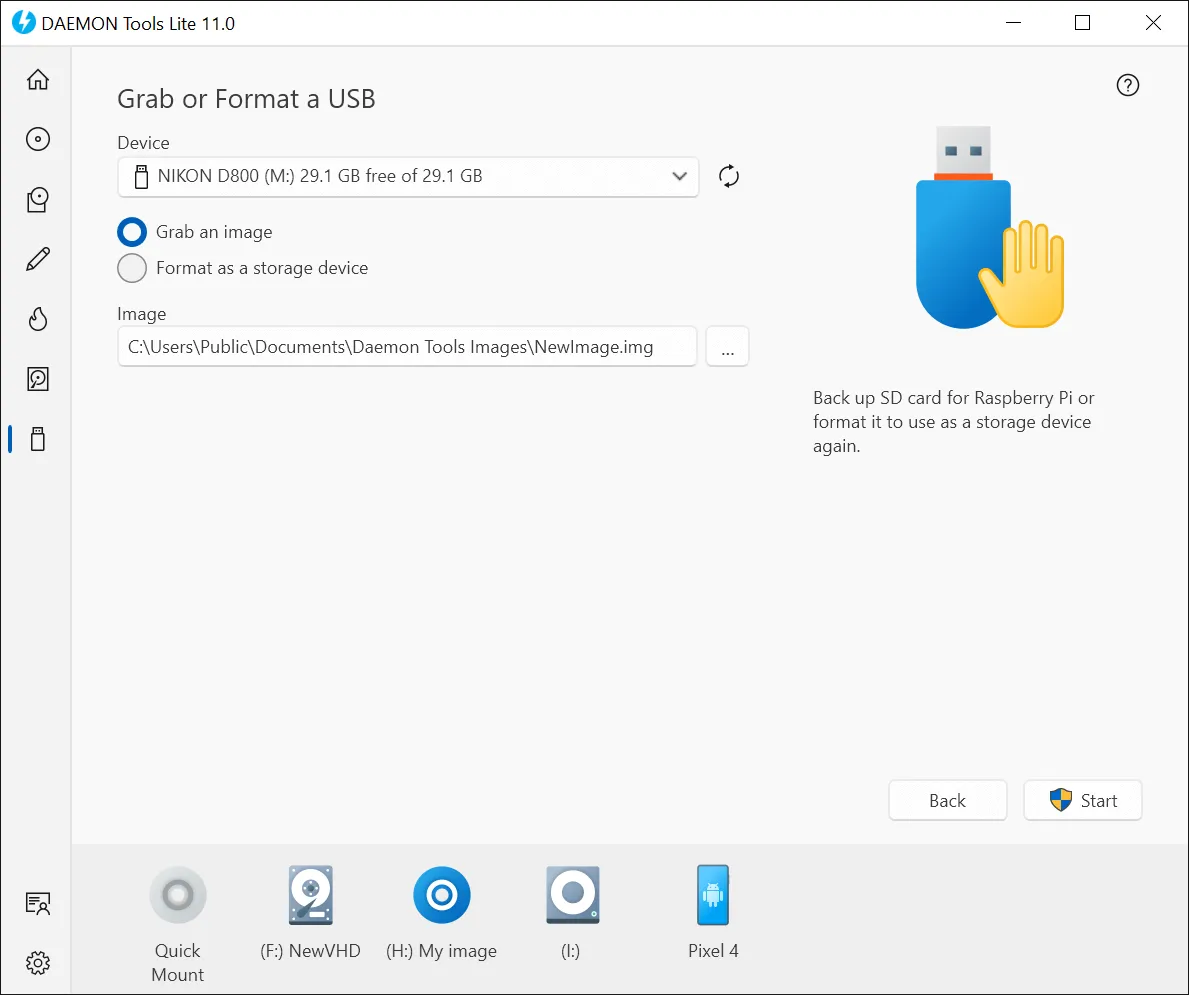Open the license account sidebar icon

(x=38, y=903)
